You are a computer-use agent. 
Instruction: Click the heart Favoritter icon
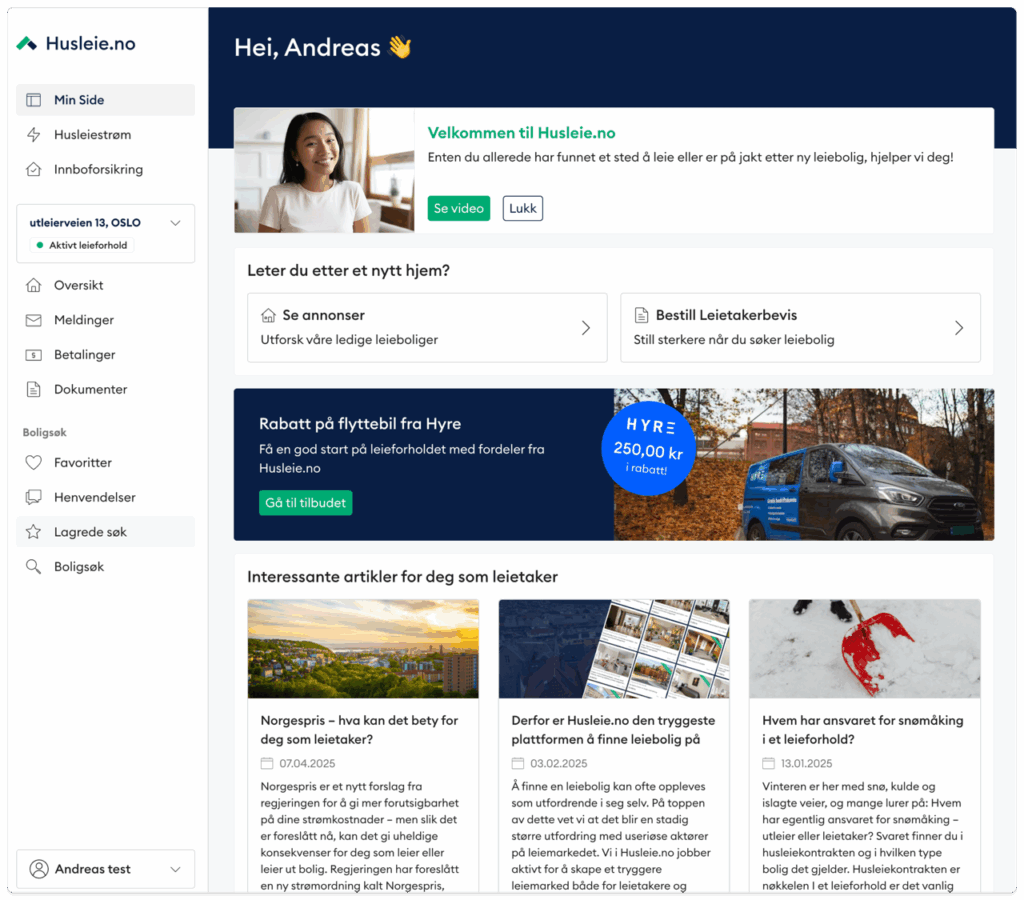[34, 463]
